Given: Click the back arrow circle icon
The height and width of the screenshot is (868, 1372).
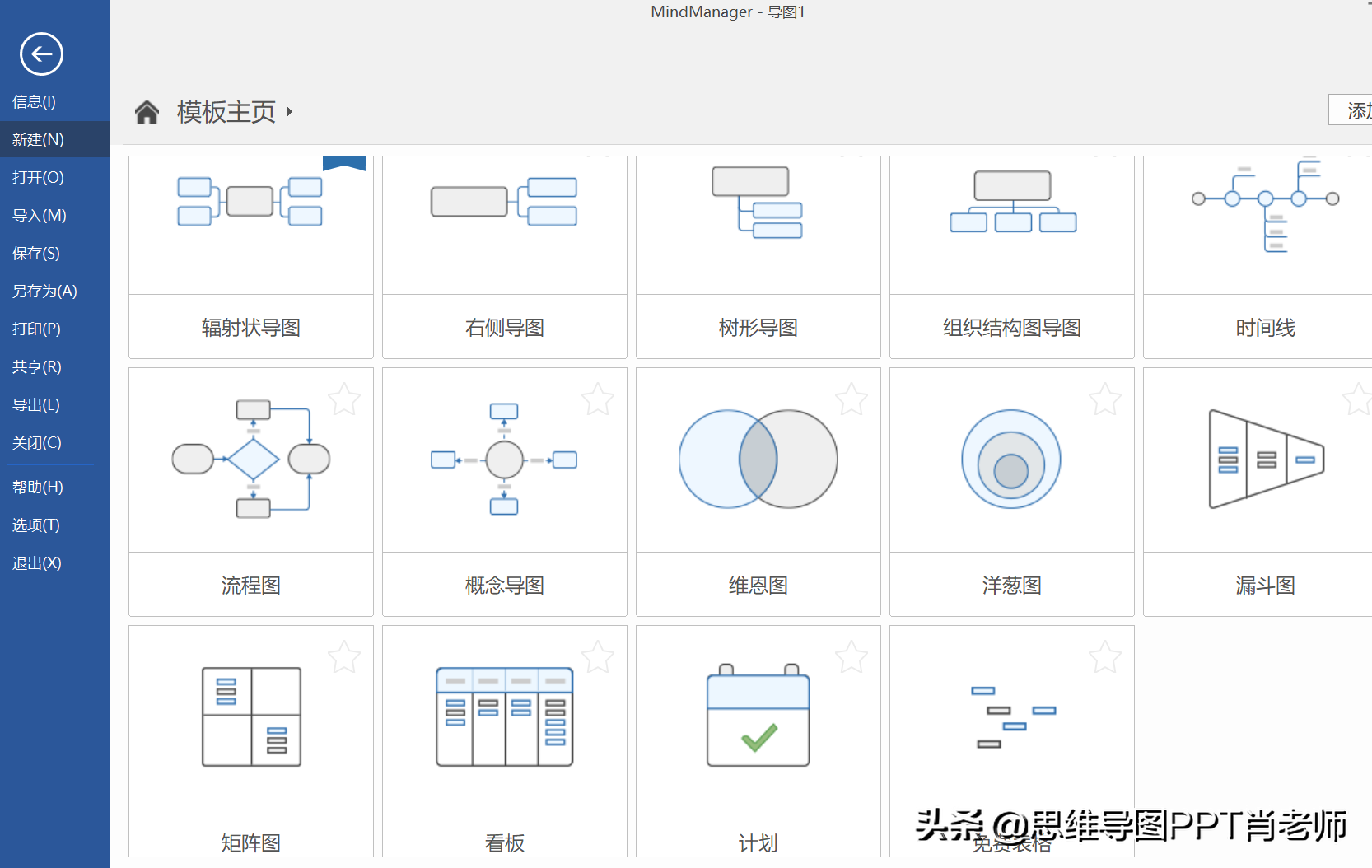Looking at the screenshot, I should pos(41,54).
